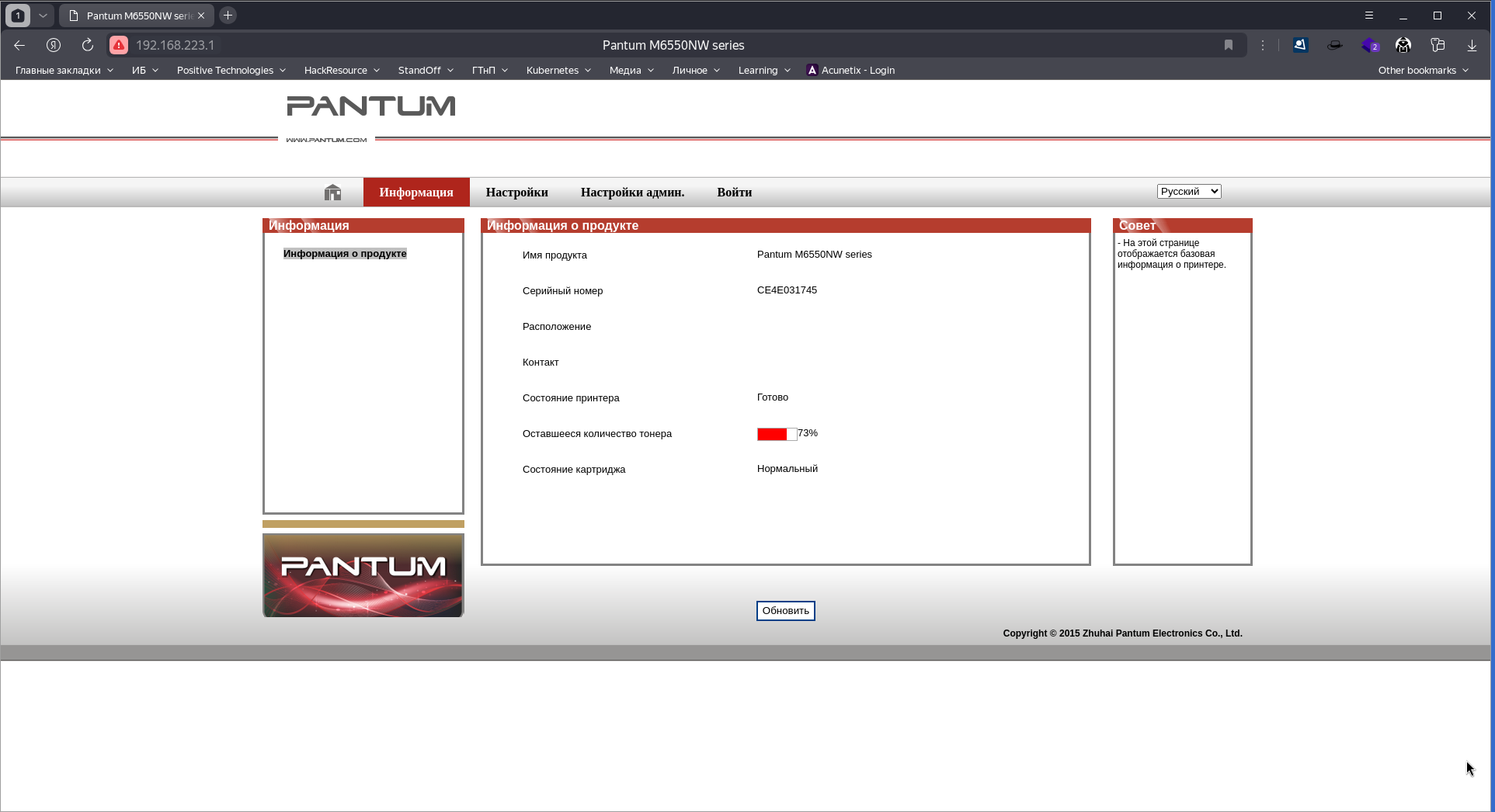Open the black fedora hat extension
The height and width of the screenshot is (812, 1495).
(x=1334, y=45)
